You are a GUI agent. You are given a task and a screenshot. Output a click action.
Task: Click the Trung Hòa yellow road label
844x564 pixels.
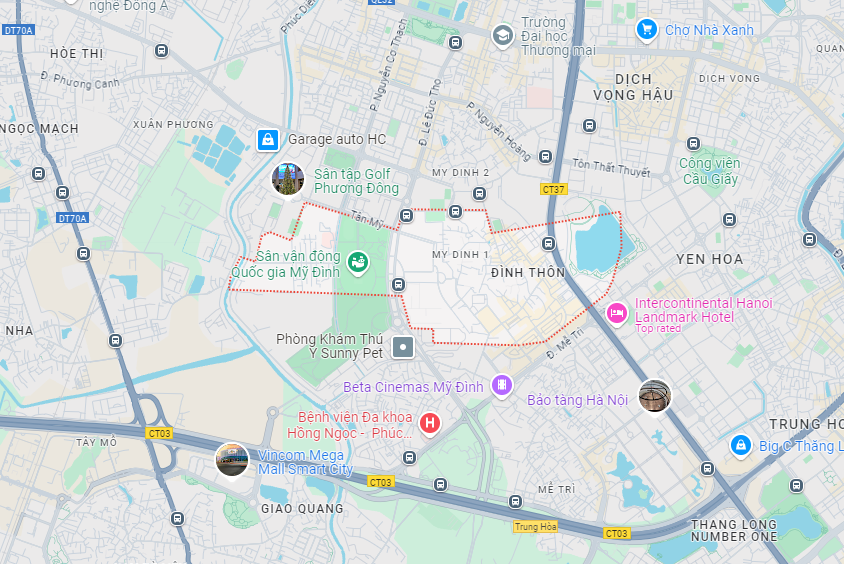[x=535, y=527]
